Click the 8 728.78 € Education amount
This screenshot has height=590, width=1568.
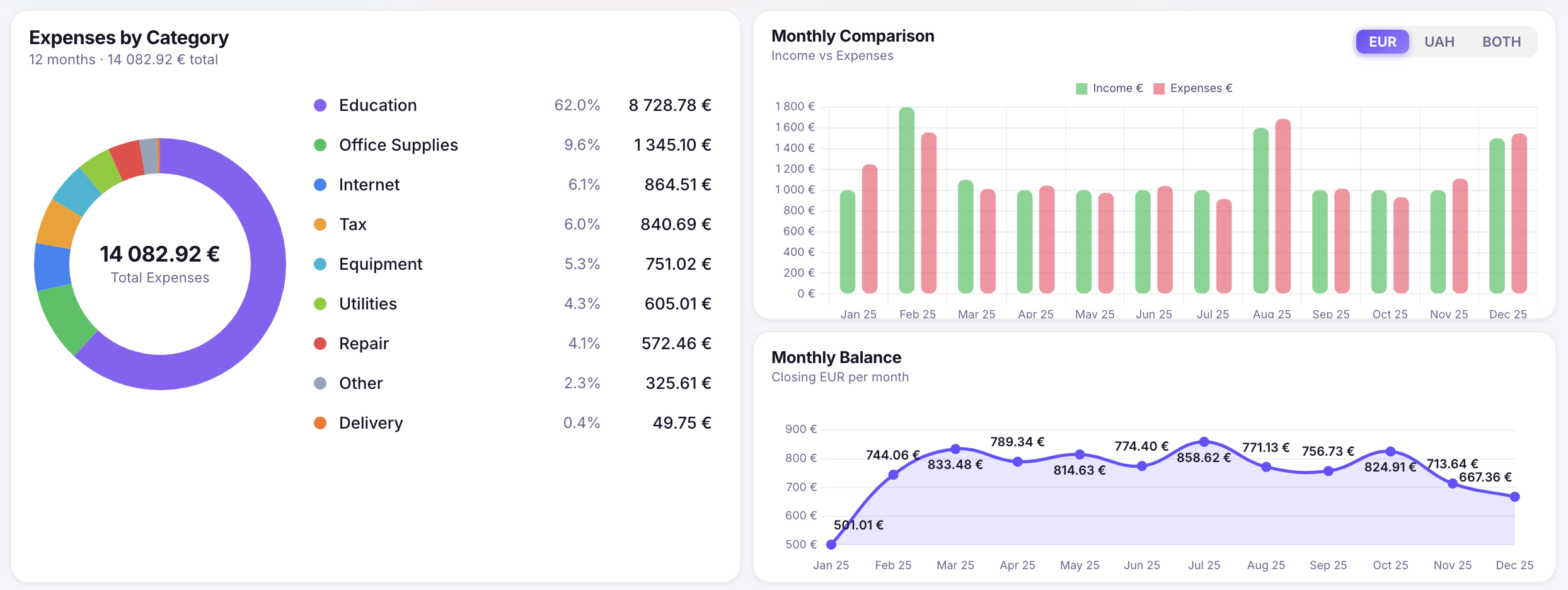click(670, 105)
